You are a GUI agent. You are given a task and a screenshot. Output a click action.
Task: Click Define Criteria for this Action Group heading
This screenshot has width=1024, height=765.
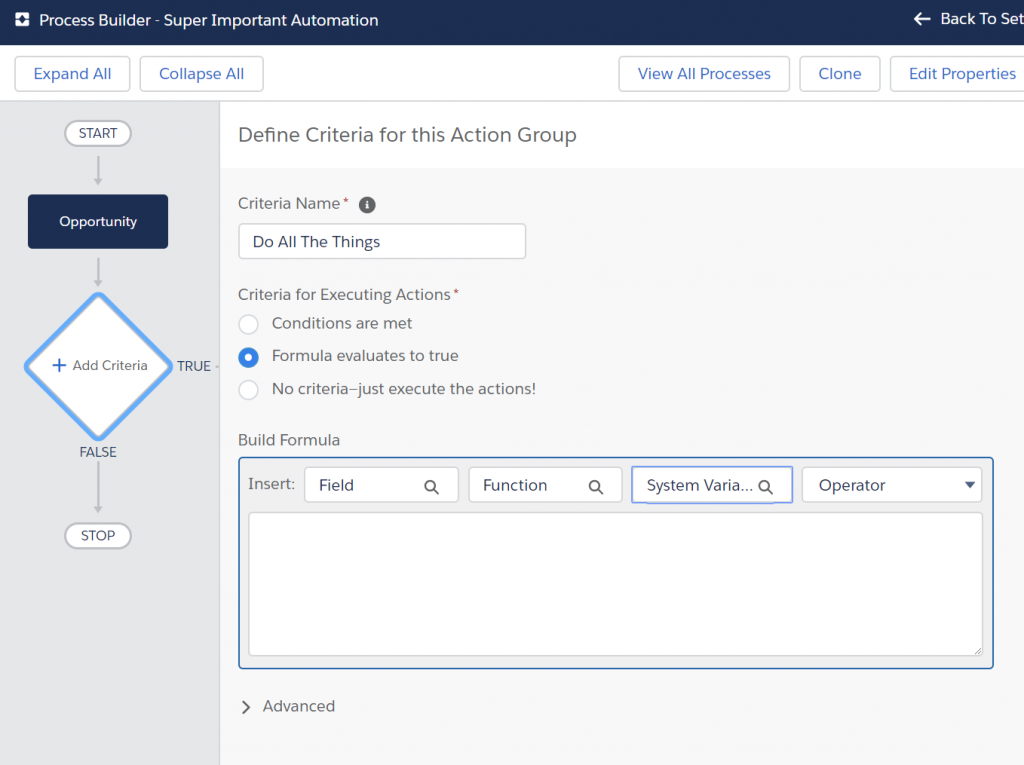[408, 135]
